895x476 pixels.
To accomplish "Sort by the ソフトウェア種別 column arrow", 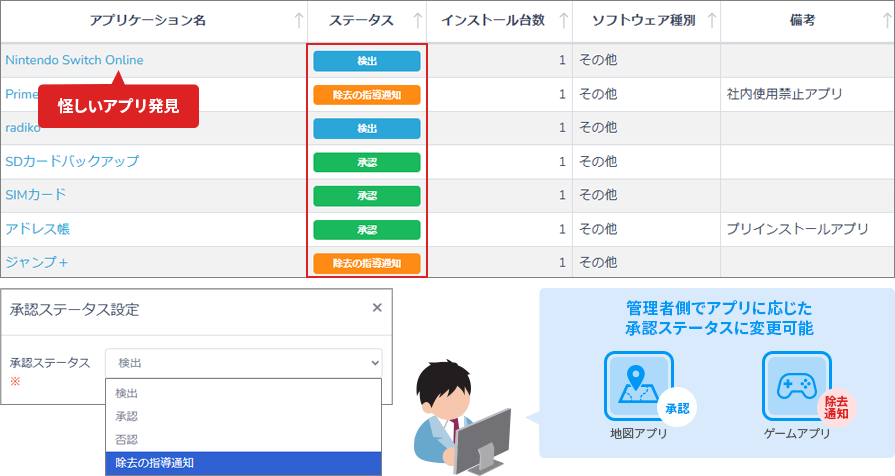I will tap(712, 21).
